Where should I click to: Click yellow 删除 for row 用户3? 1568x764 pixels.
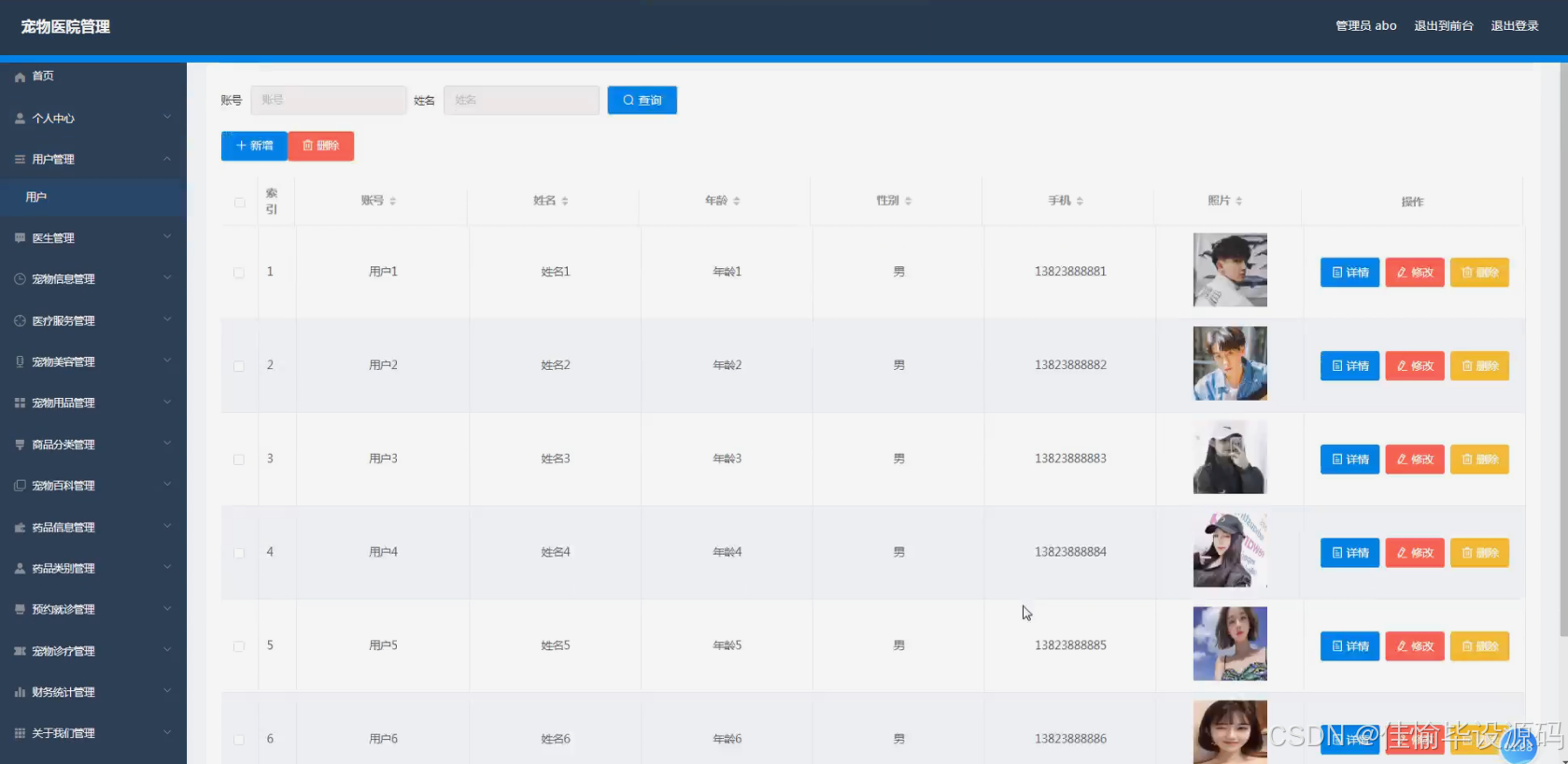click(x=1479, y=460)
